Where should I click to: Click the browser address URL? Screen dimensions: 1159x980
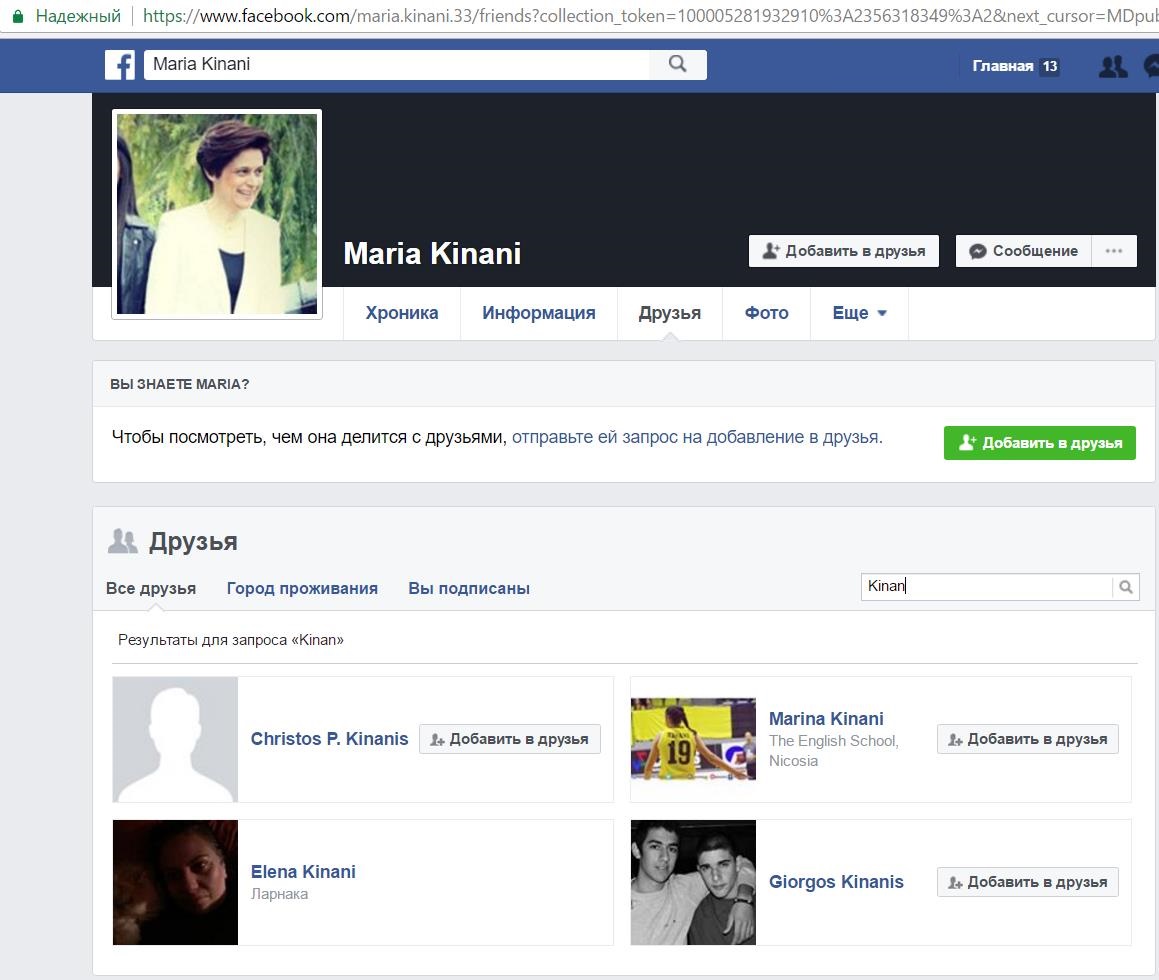tap(650, 16)
